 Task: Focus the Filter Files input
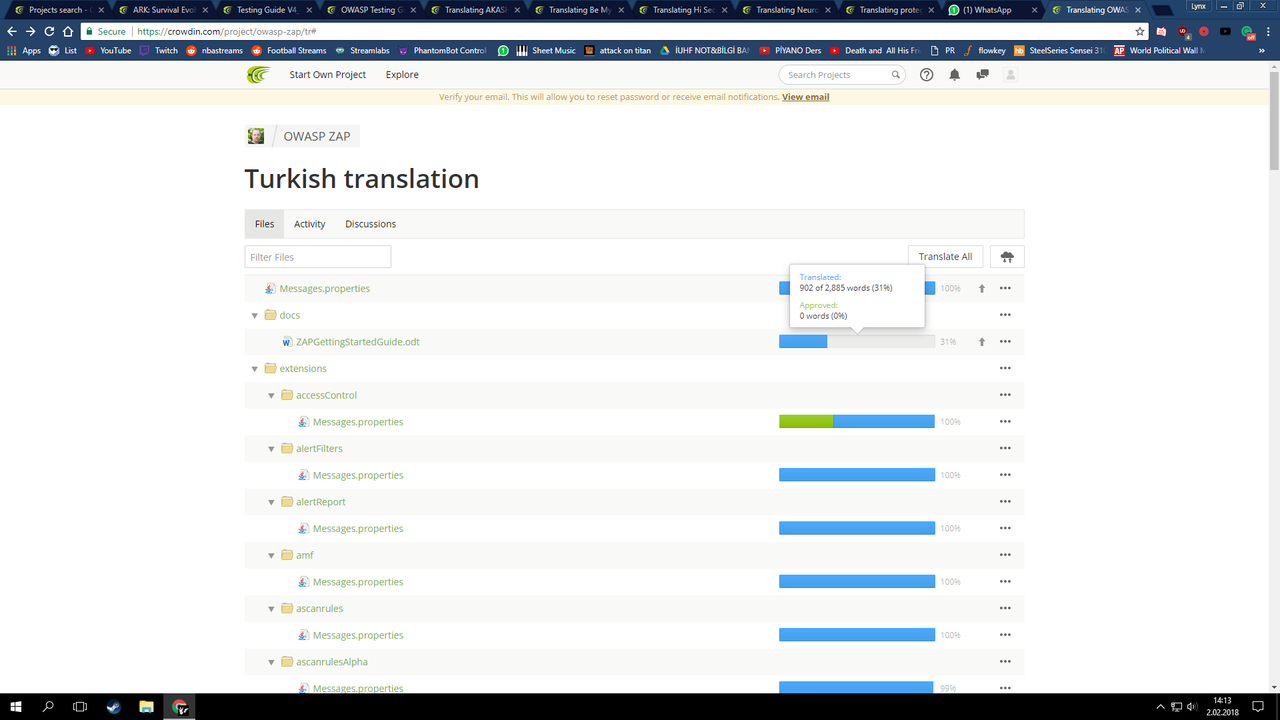pos(318,257)
